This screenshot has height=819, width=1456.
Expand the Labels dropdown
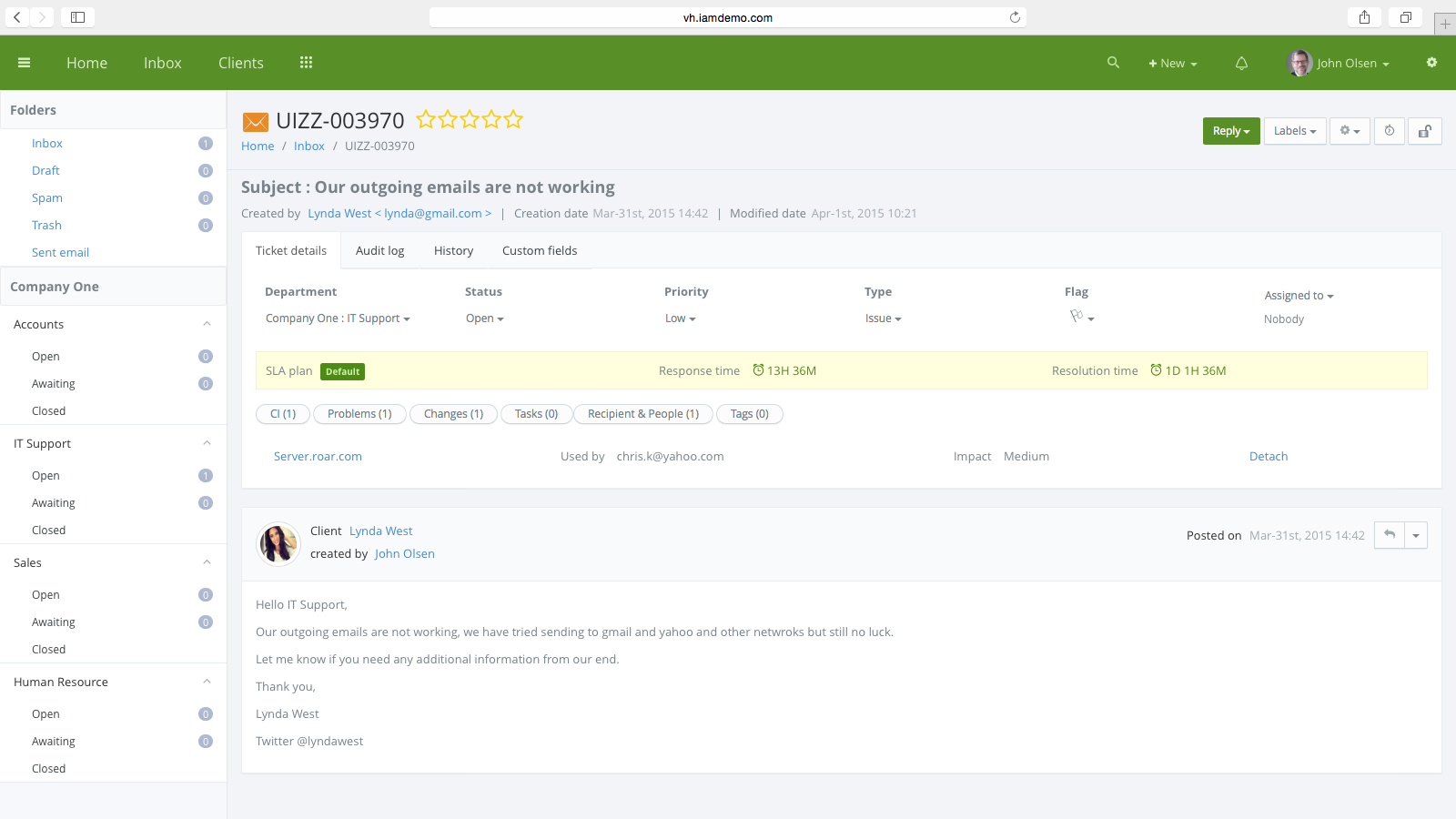click(1295, 131)
